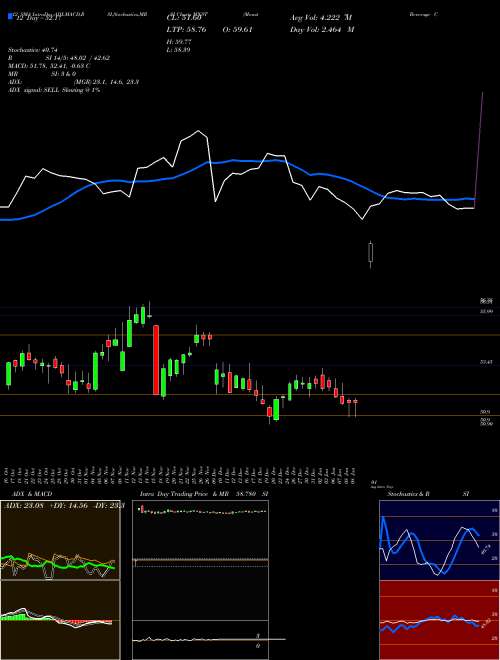Select the O: 59.61 open price

coord(237,29)
